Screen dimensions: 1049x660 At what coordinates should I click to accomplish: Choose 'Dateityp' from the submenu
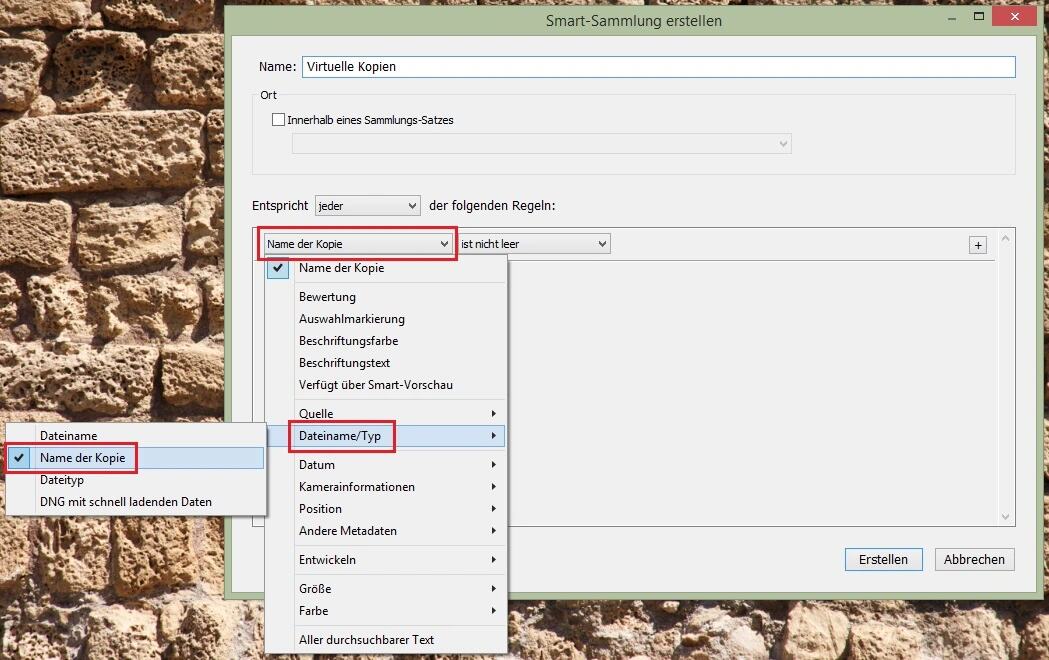62,480
